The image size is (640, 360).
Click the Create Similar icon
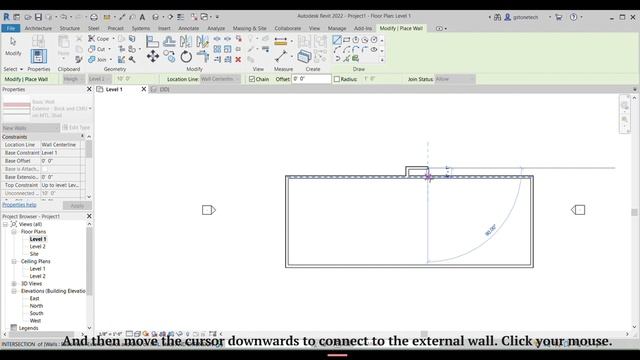coord(304,56)
